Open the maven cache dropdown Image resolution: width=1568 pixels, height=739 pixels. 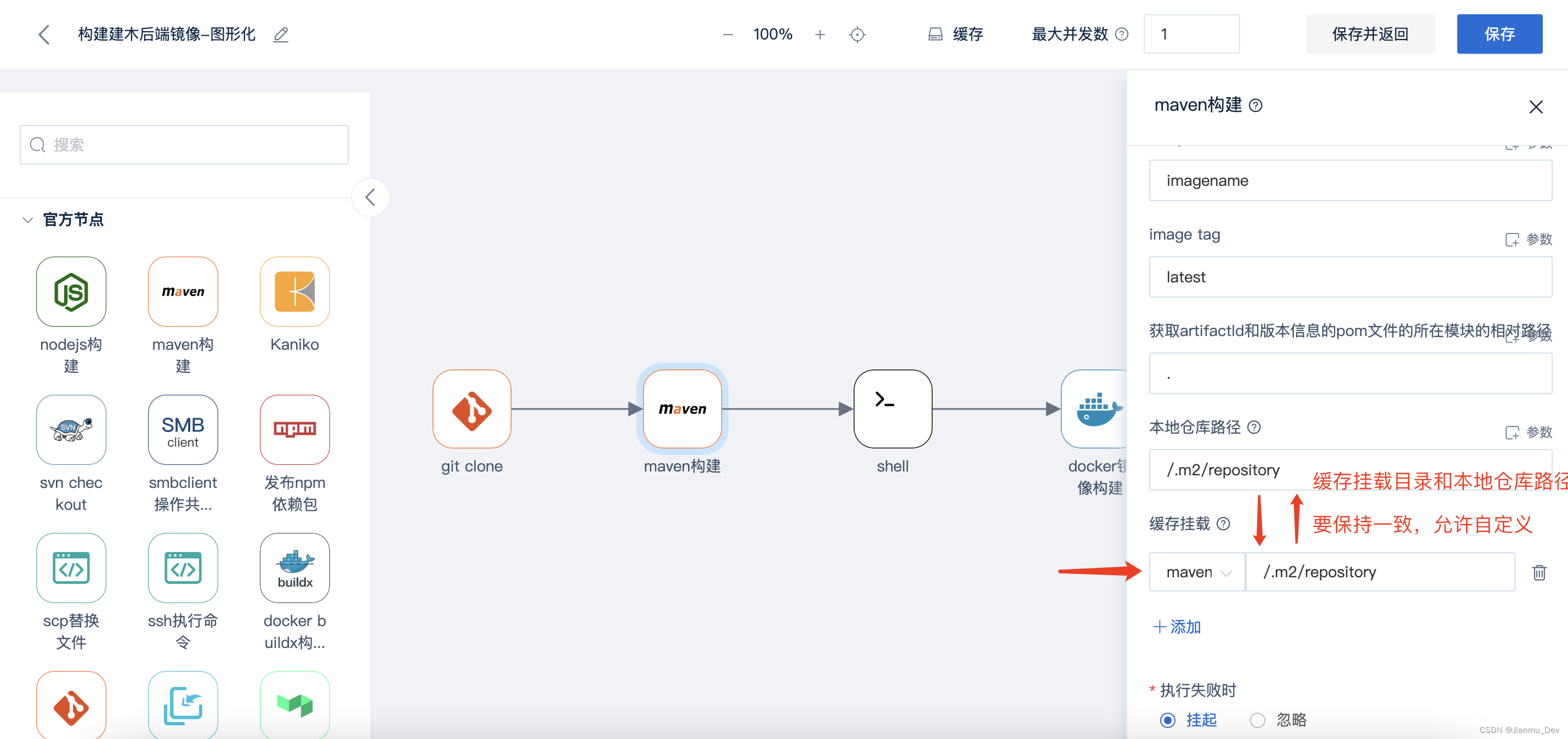[x=1197, y=572]
